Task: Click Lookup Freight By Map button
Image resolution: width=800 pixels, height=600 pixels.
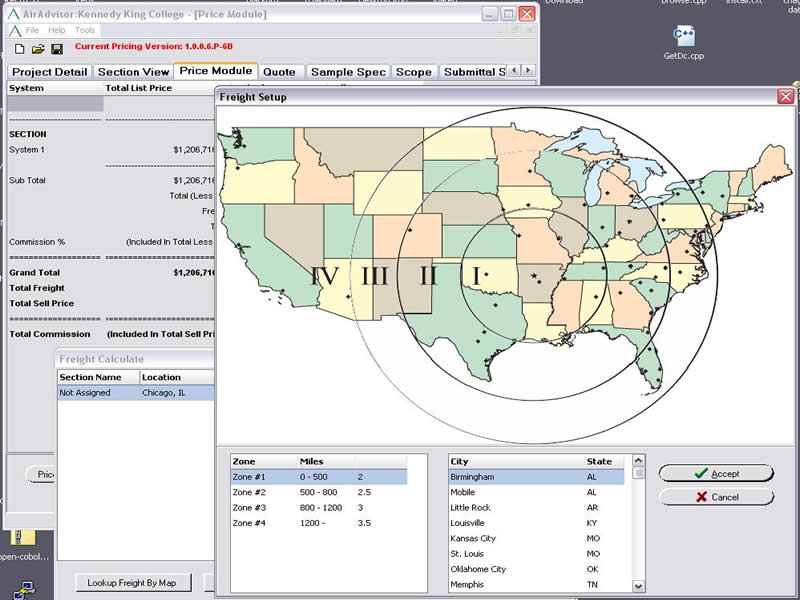Action: (x=132, y=582)
